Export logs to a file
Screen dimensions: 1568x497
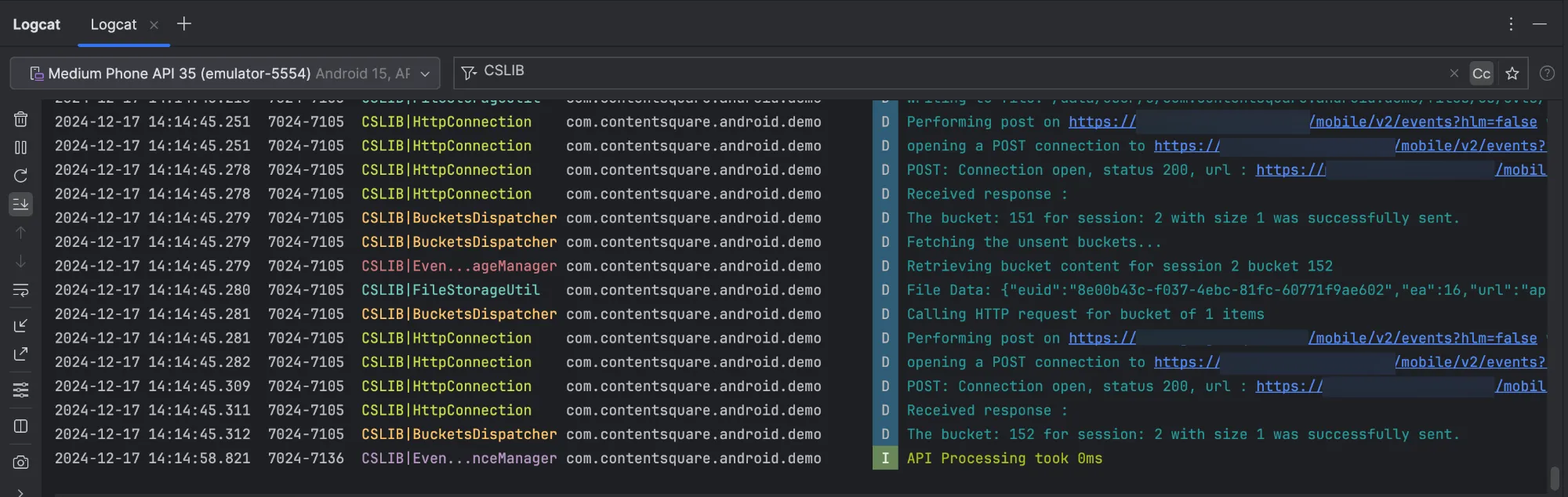click(21, 354)
